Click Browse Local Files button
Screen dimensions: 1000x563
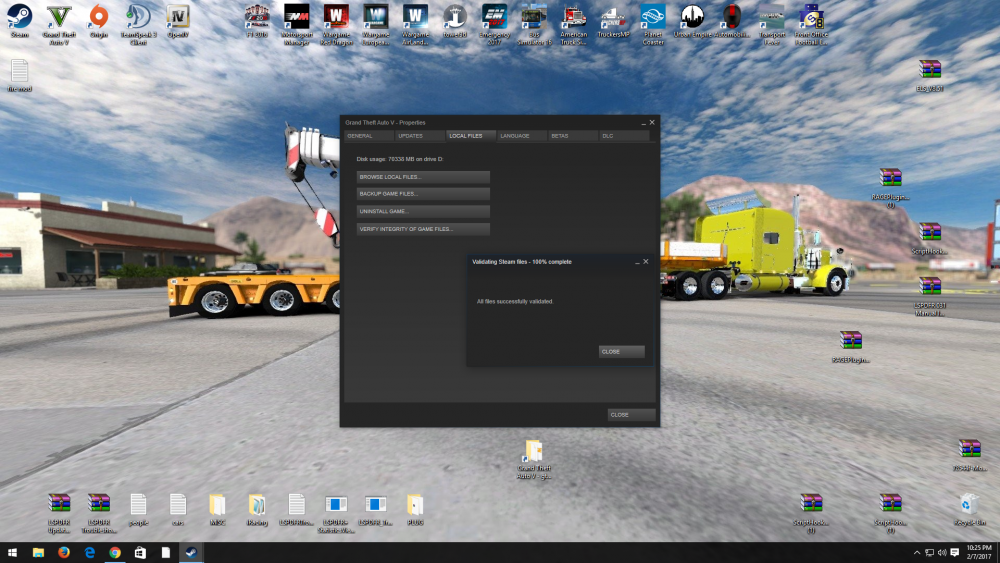point(423,177)
